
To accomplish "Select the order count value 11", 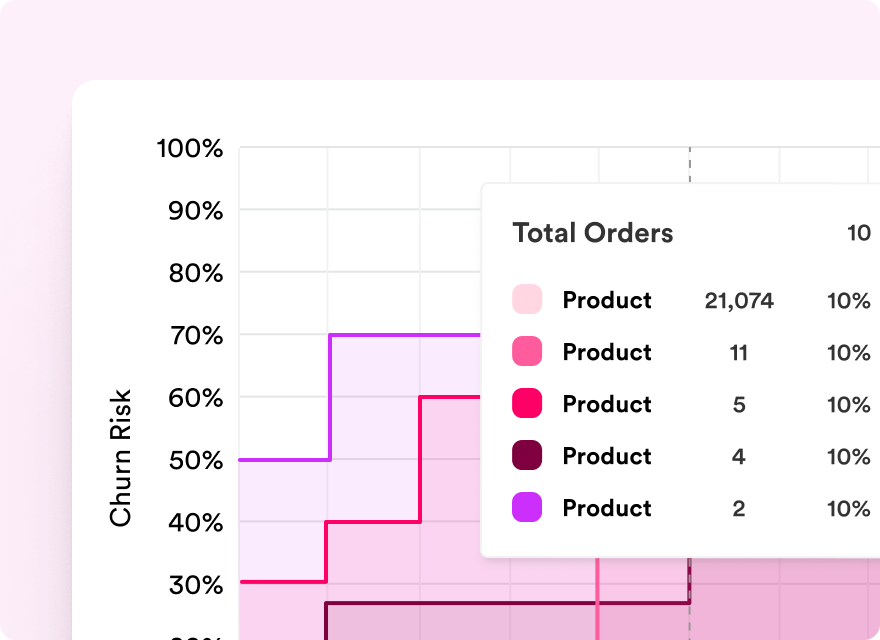I will click(739, 352).
